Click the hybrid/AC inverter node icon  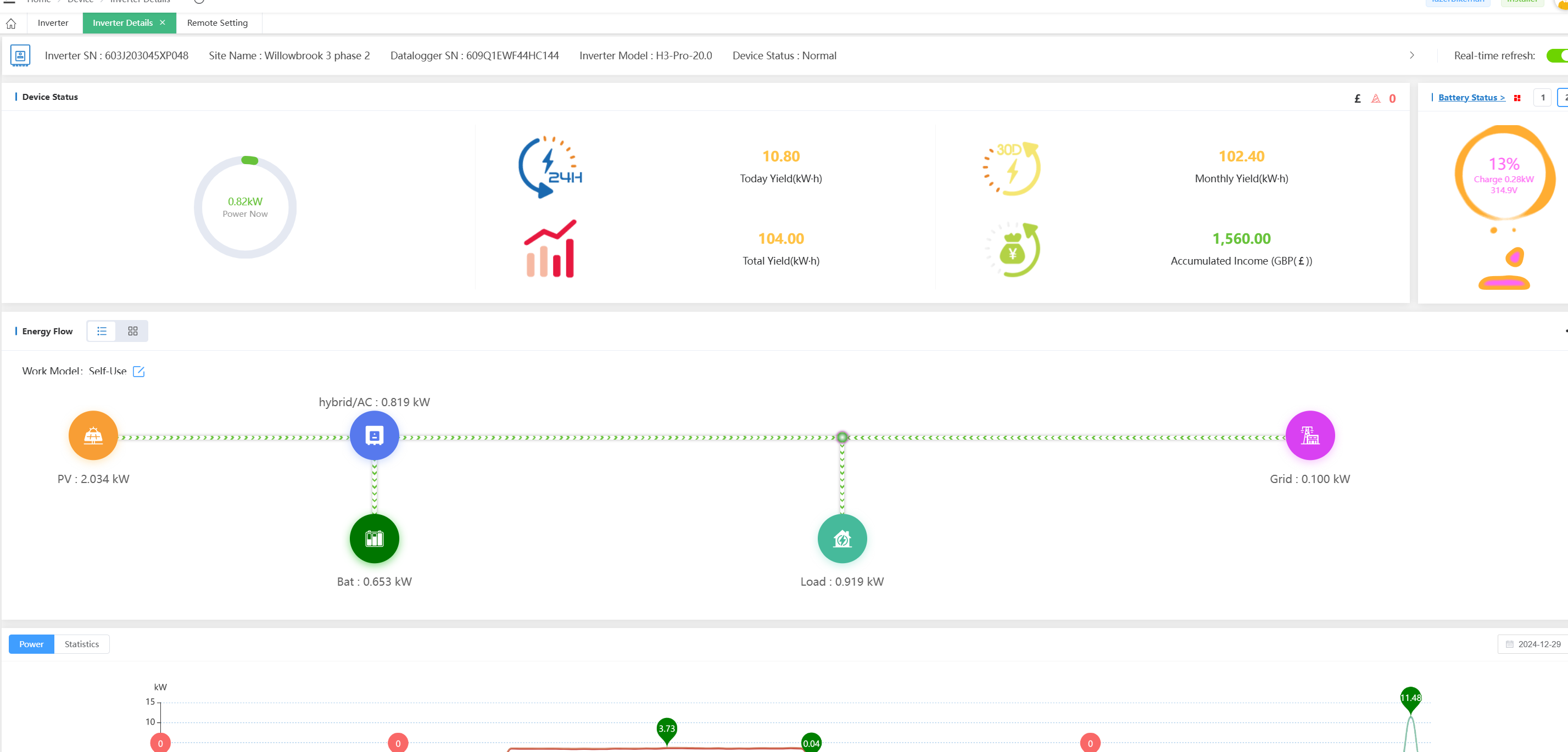(x=375, y=436)
